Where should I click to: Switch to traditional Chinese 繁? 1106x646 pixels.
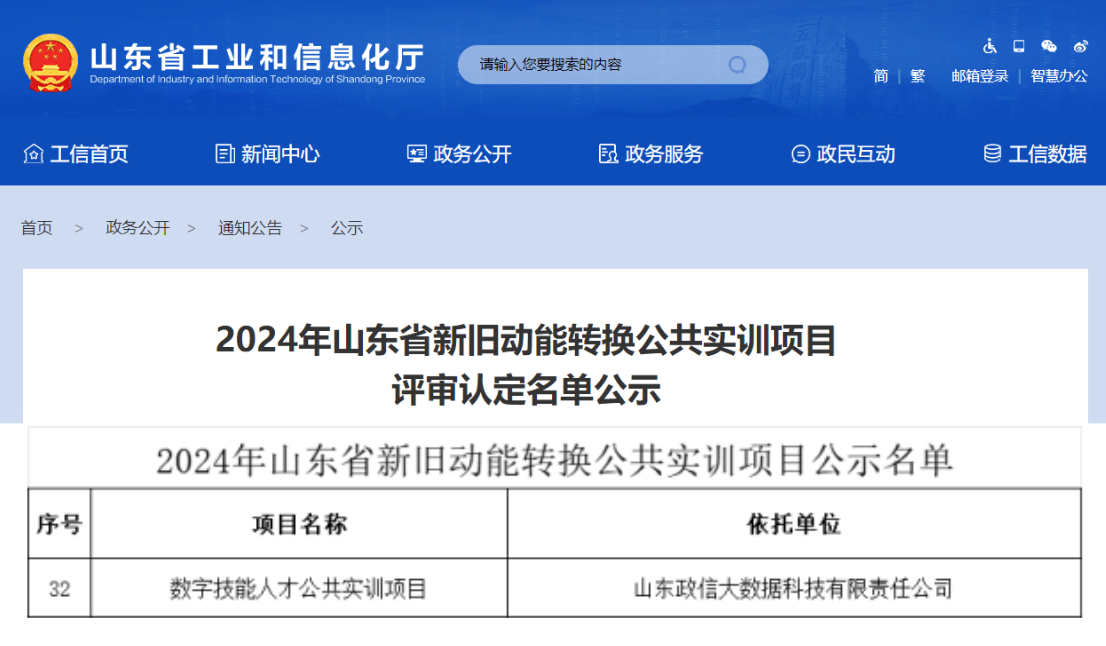click(x=918, y=76)
